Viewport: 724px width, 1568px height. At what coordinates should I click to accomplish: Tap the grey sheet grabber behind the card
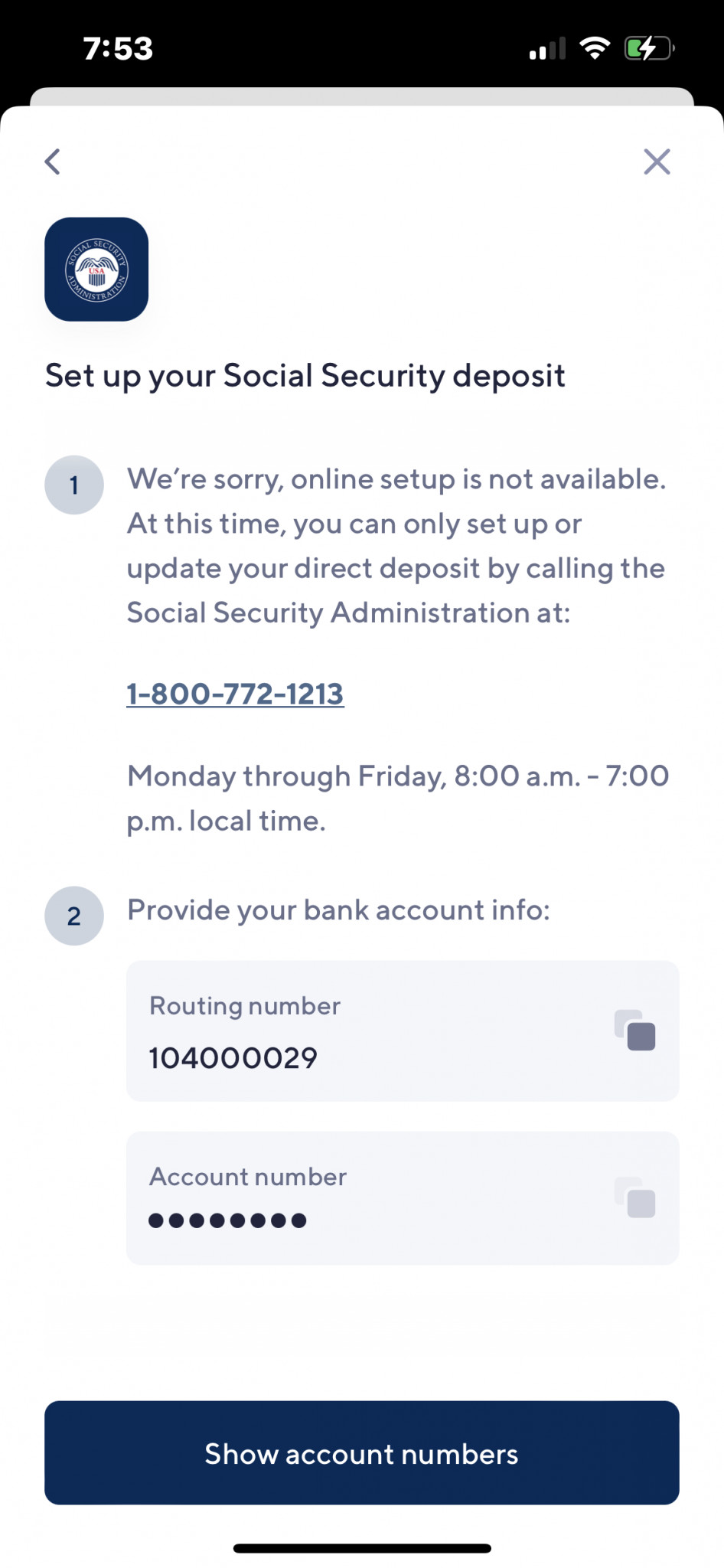pyautogui.click(x=362, y=96)
